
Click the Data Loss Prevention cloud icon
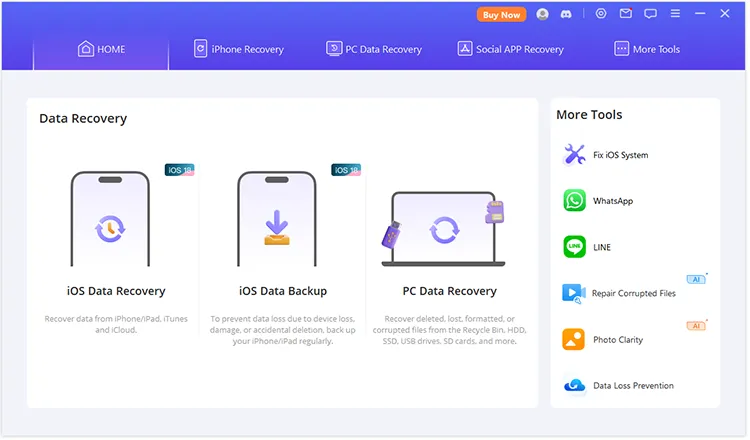tap(574, 385)
